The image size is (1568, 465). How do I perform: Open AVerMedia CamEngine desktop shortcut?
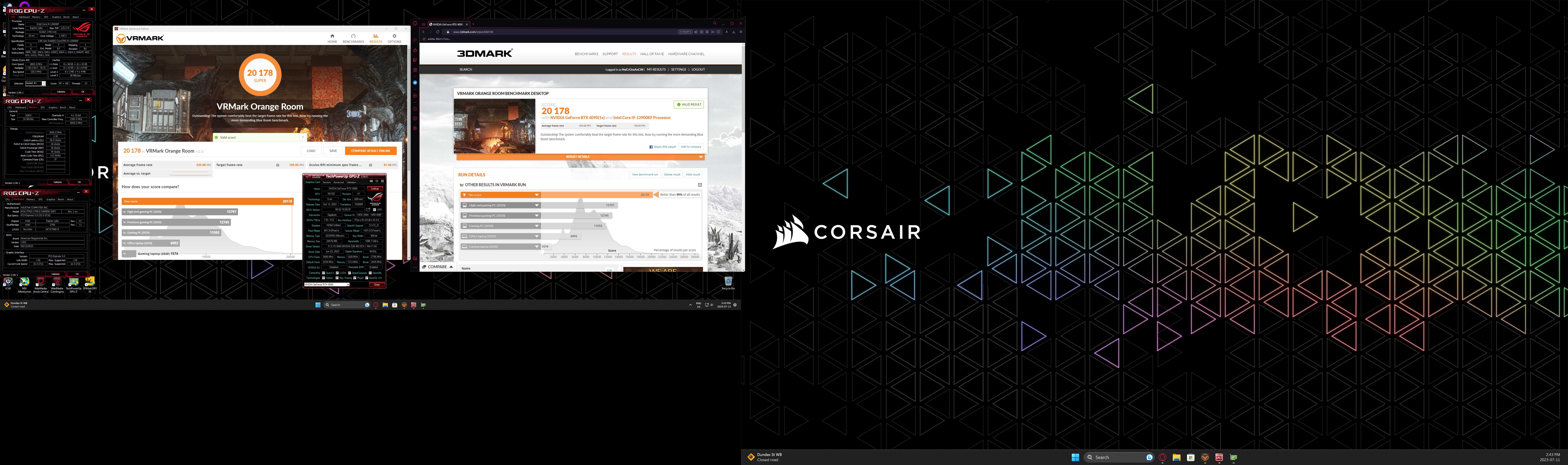pyautogui.click(x=57, y=285)
